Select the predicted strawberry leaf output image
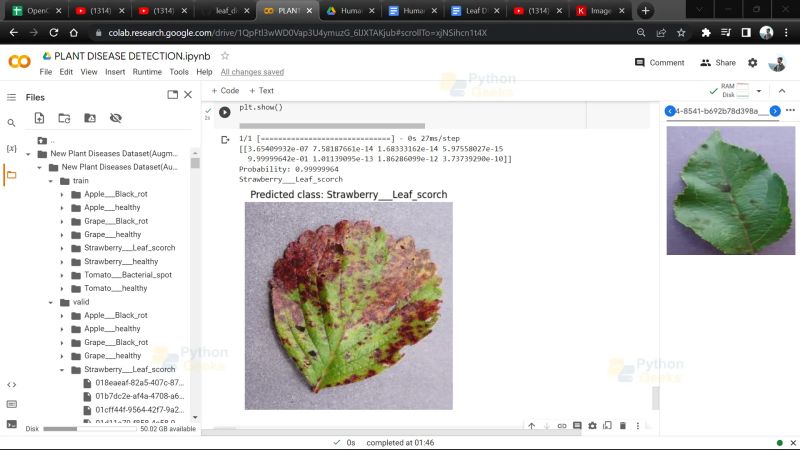This screenshot has height=450, width=800. click(x=348, y=306)
